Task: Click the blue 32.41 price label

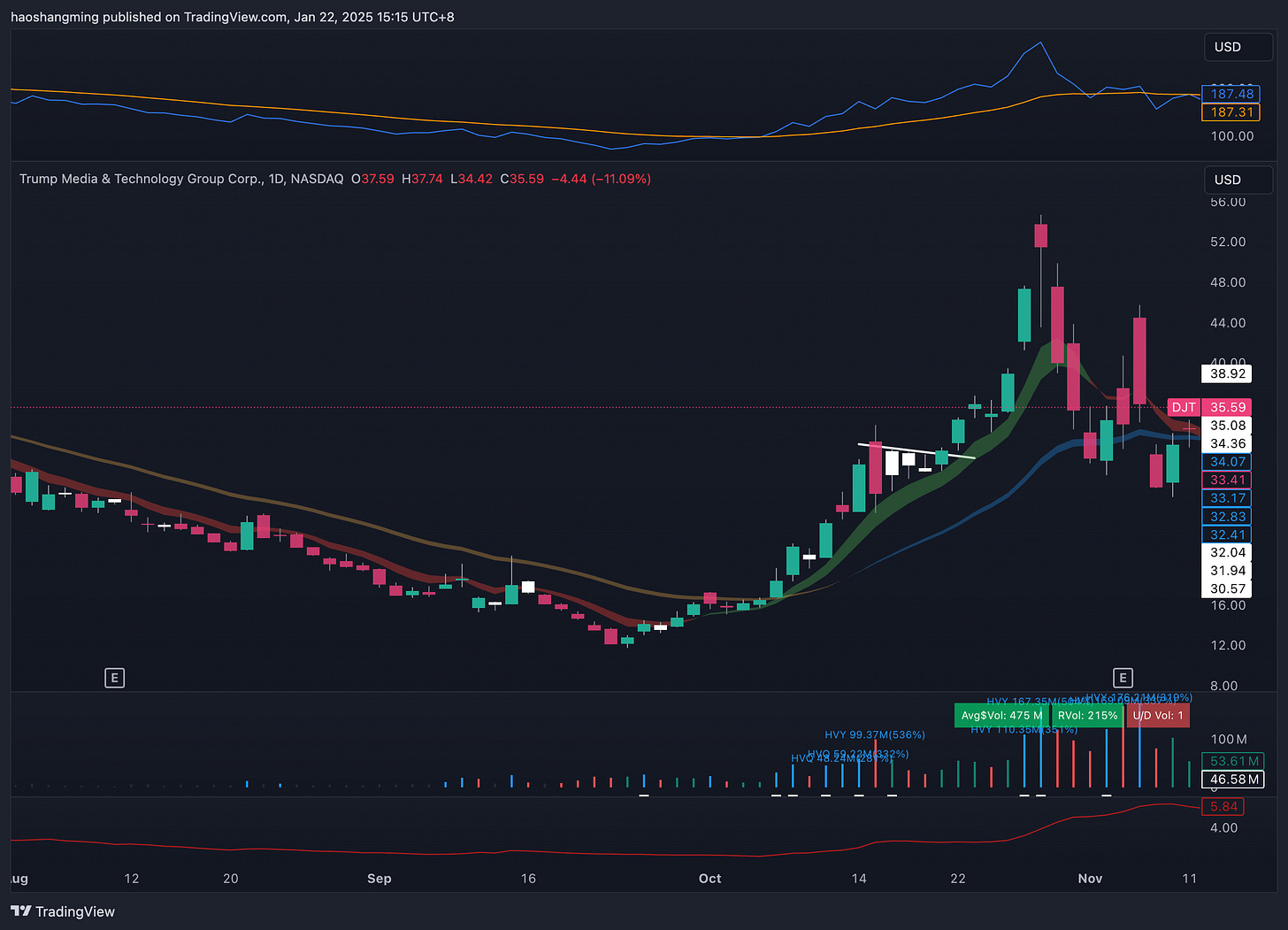Action: point(1228,534)
